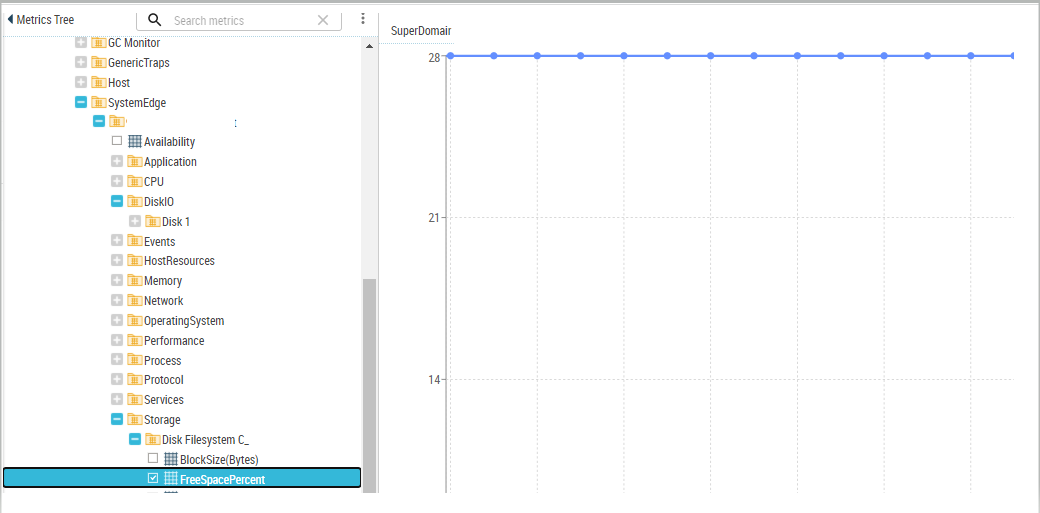Screen dimensions: 1040x513
Task: Focus the Search metrics input field
Action: point(244,21)
